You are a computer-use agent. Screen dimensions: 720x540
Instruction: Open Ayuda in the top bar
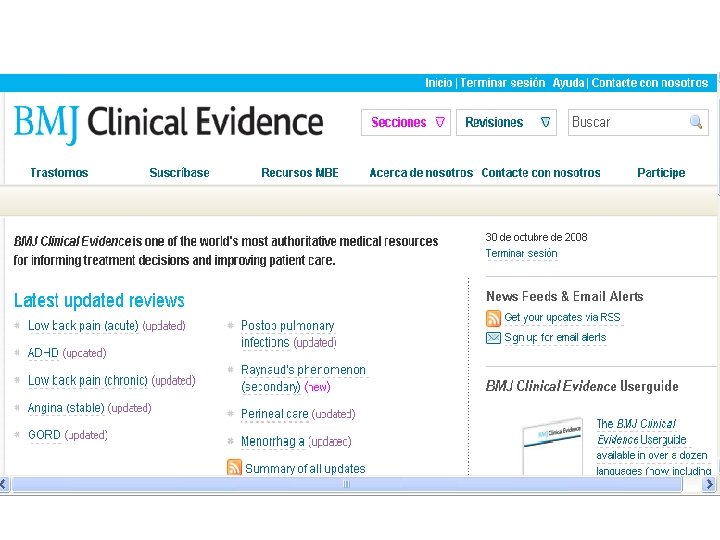[x=568, y=83]
